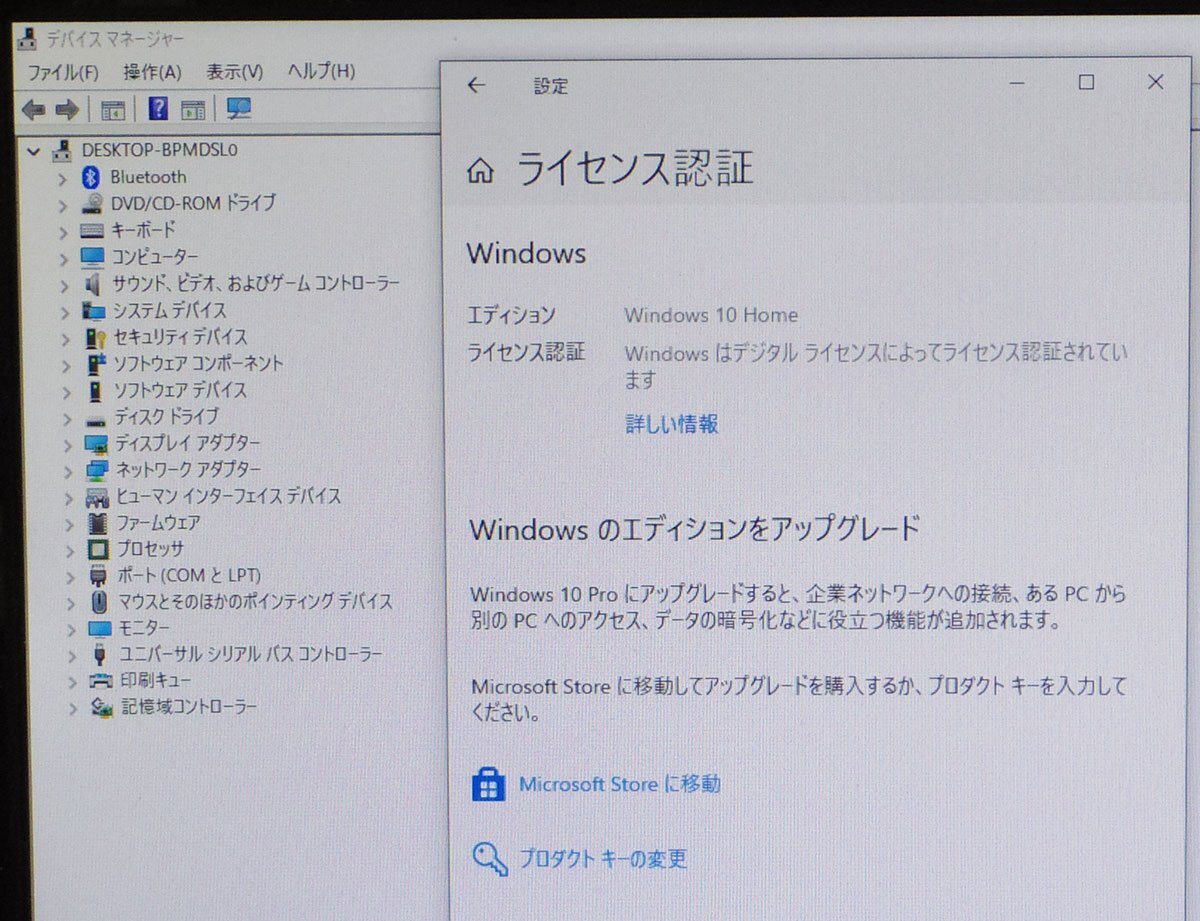The image size is (1200, 921).
Task: Click the mouse and pointing devices icon
Action: [x=99, y=602]
